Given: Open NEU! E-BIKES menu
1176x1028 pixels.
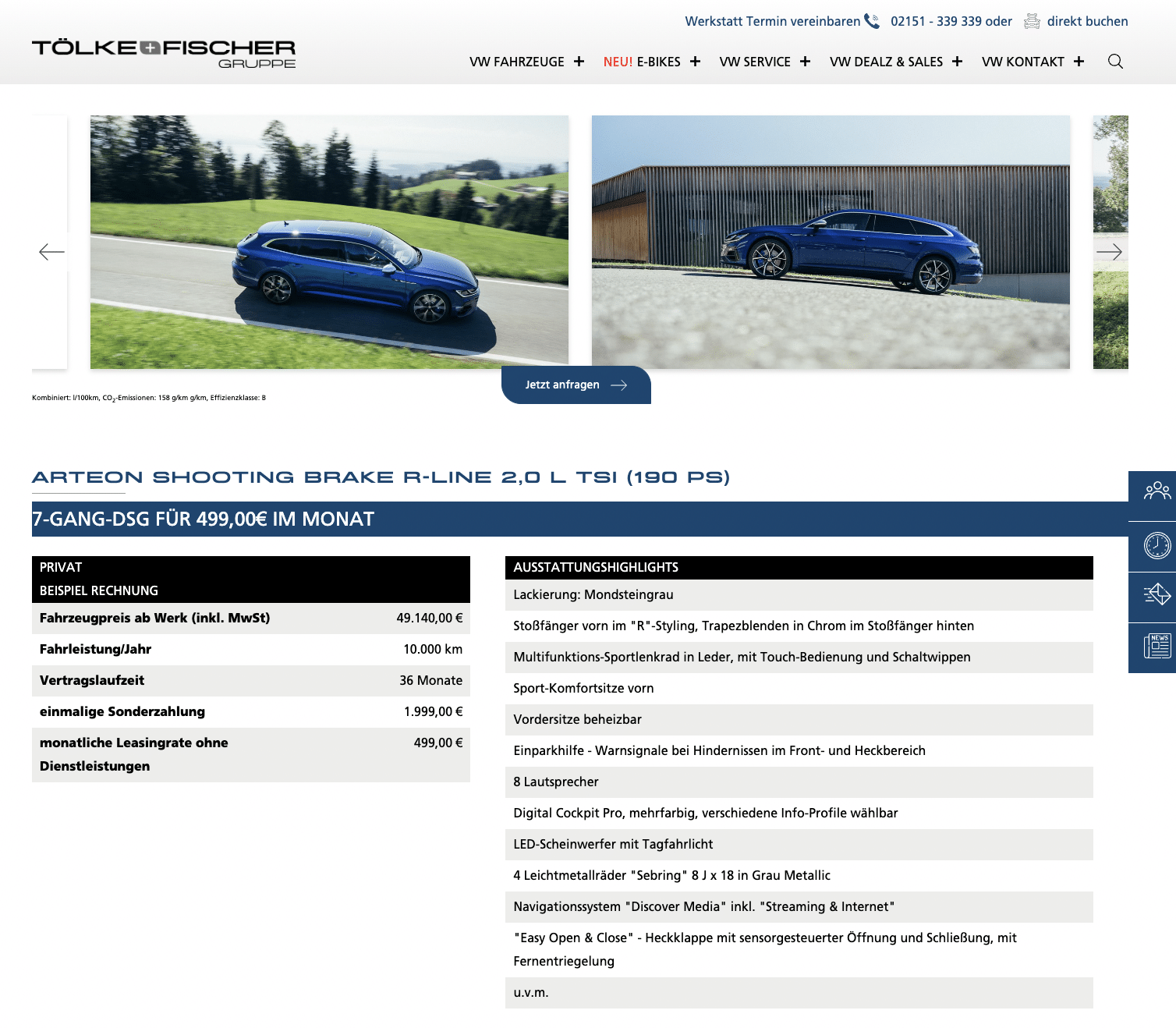Looking at the screenshot, I should (642, 62).
